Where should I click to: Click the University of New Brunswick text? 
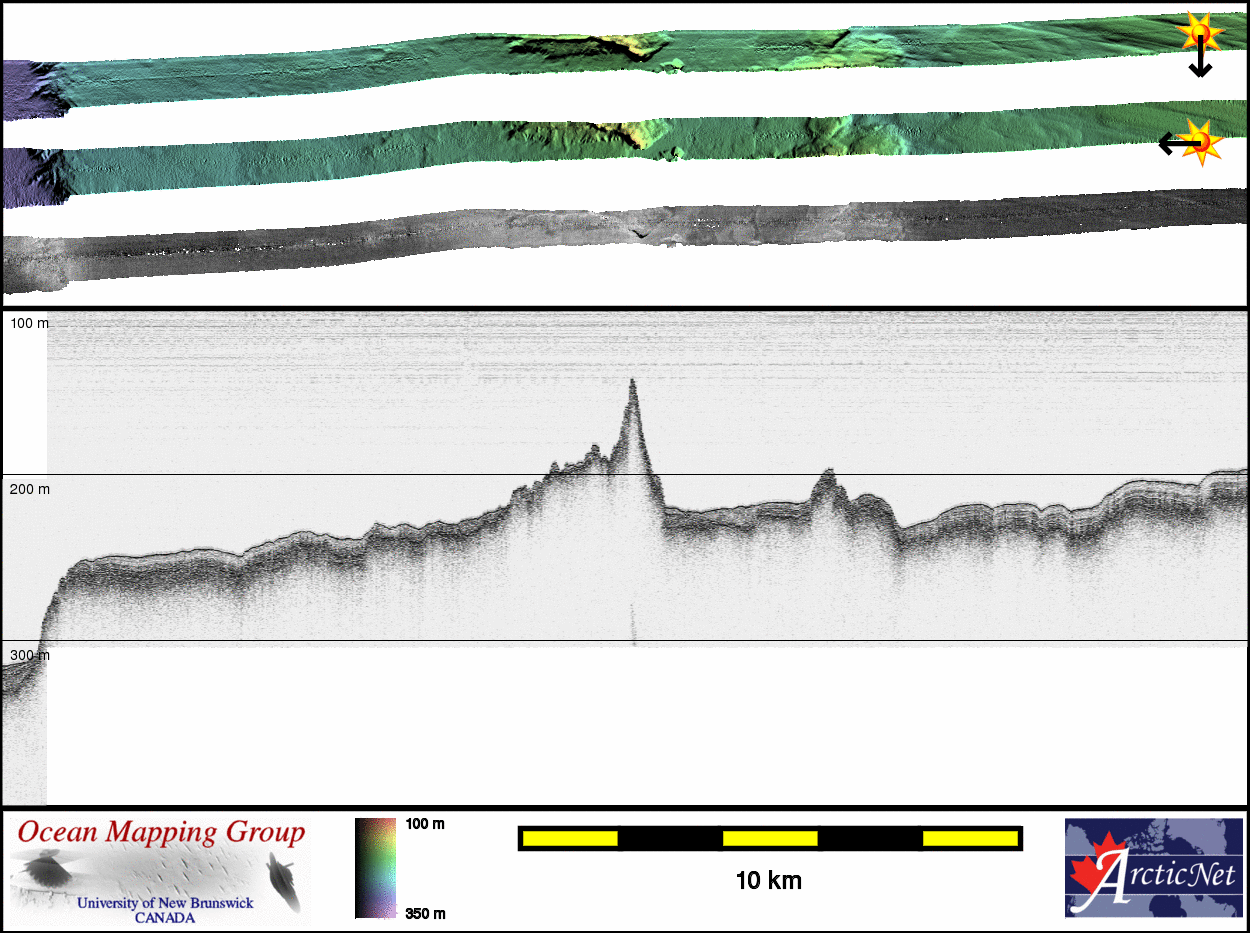click(165, 903)
